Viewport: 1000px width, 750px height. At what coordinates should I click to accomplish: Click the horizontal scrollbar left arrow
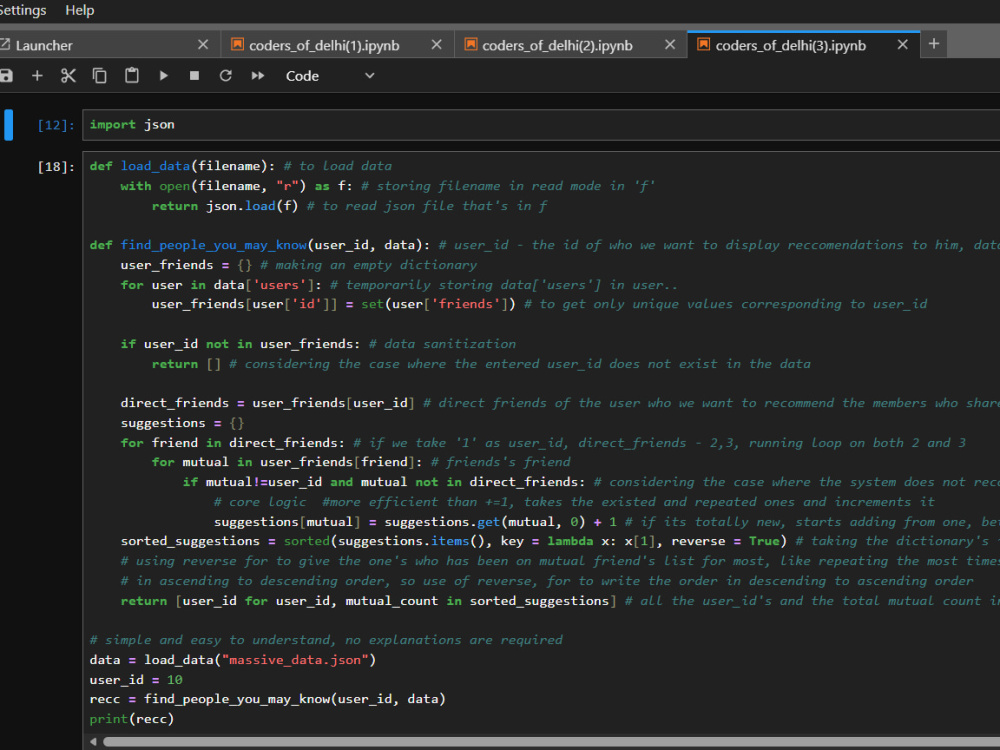93,741
